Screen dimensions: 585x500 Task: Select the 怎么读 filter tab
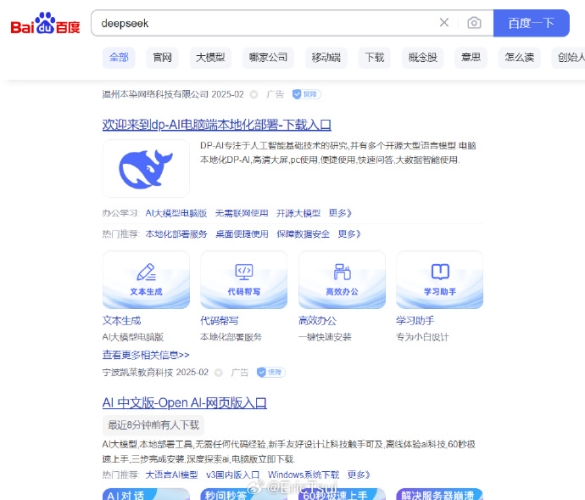519,57
